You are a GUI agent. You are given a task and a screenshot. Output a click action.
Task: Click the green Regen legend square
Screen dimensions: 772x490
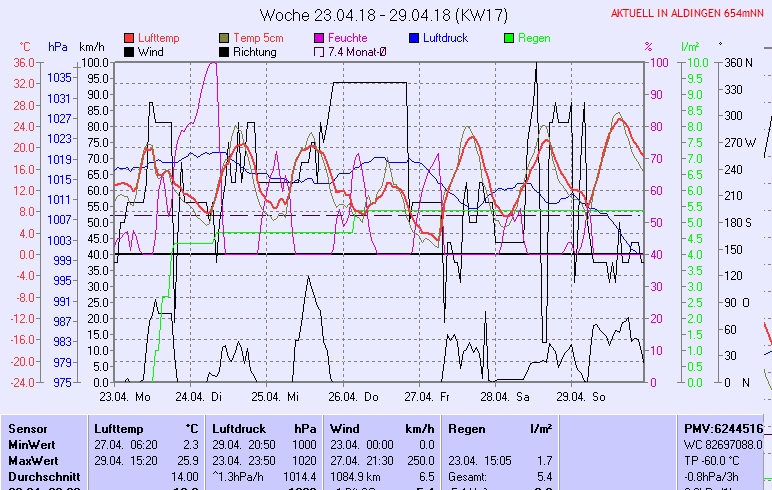(509, 38)
